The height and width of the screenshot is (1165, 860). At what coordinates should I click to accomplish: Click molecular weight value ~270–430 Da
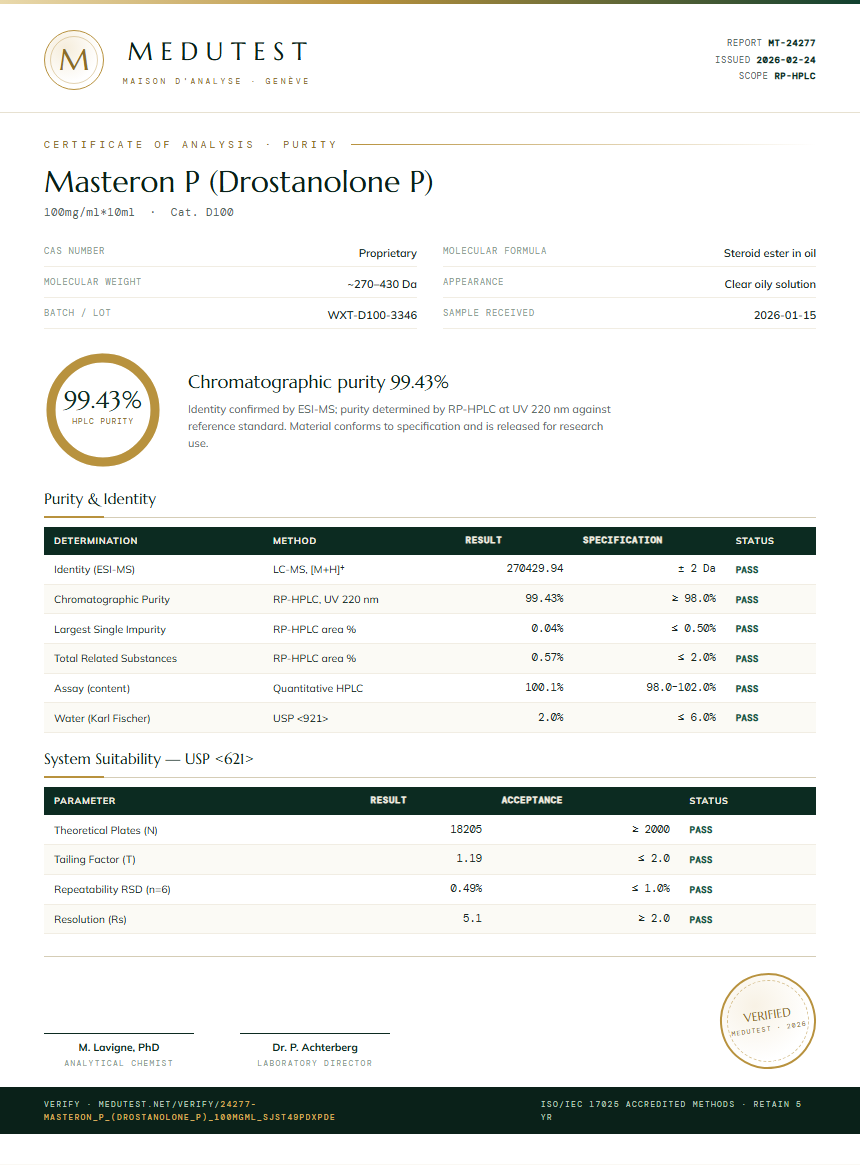(x=382, y=285)
